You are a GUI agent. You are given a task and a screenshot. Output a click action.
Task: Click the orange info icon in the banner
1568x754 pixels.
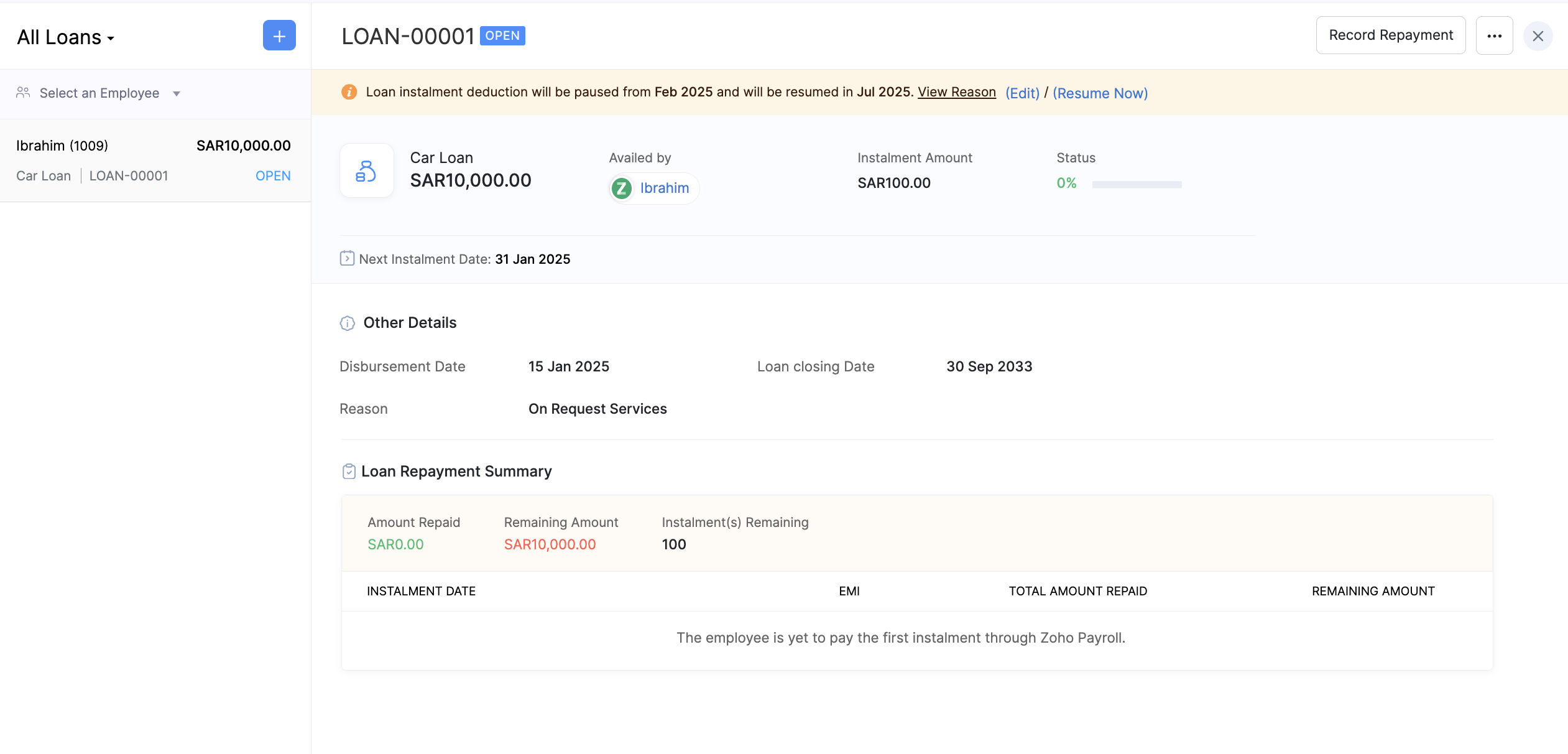[x=349, y=92]
